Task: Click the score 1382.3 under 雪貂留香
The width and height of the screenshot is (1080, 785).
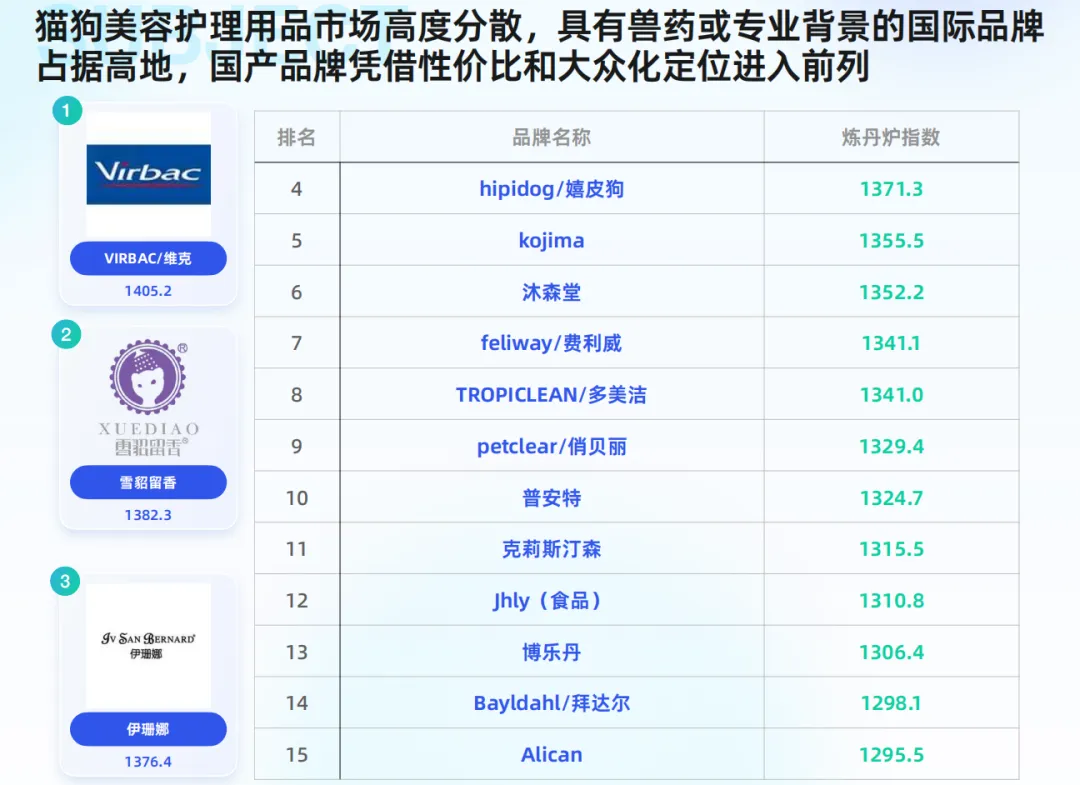Action: (x=148, y=514)
